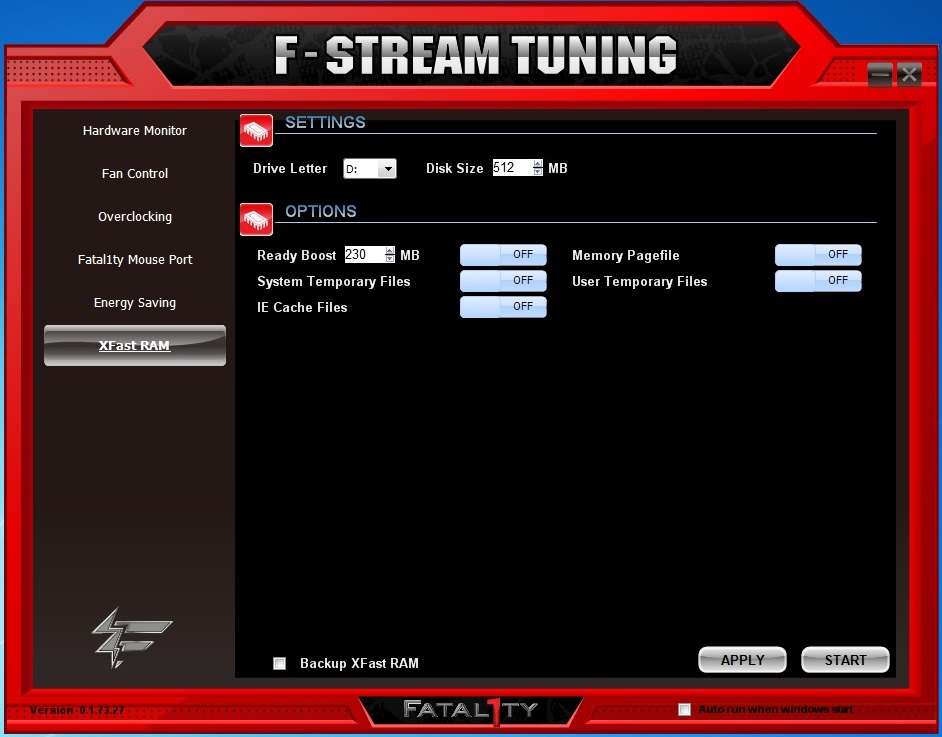Open Fatal1ty Mouse Port settings
942x737 pixels.
pos(135,259)
